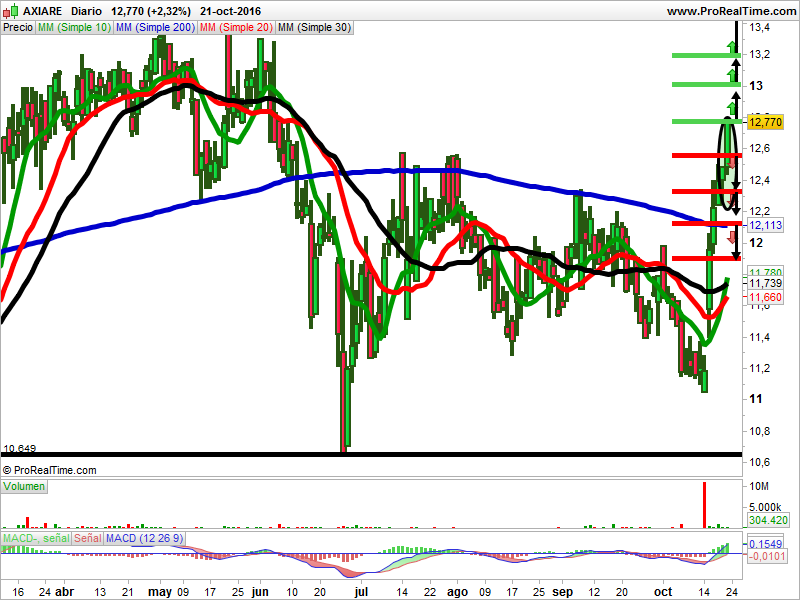Click the © ProRealTime.com copyright text

point(49,470)
